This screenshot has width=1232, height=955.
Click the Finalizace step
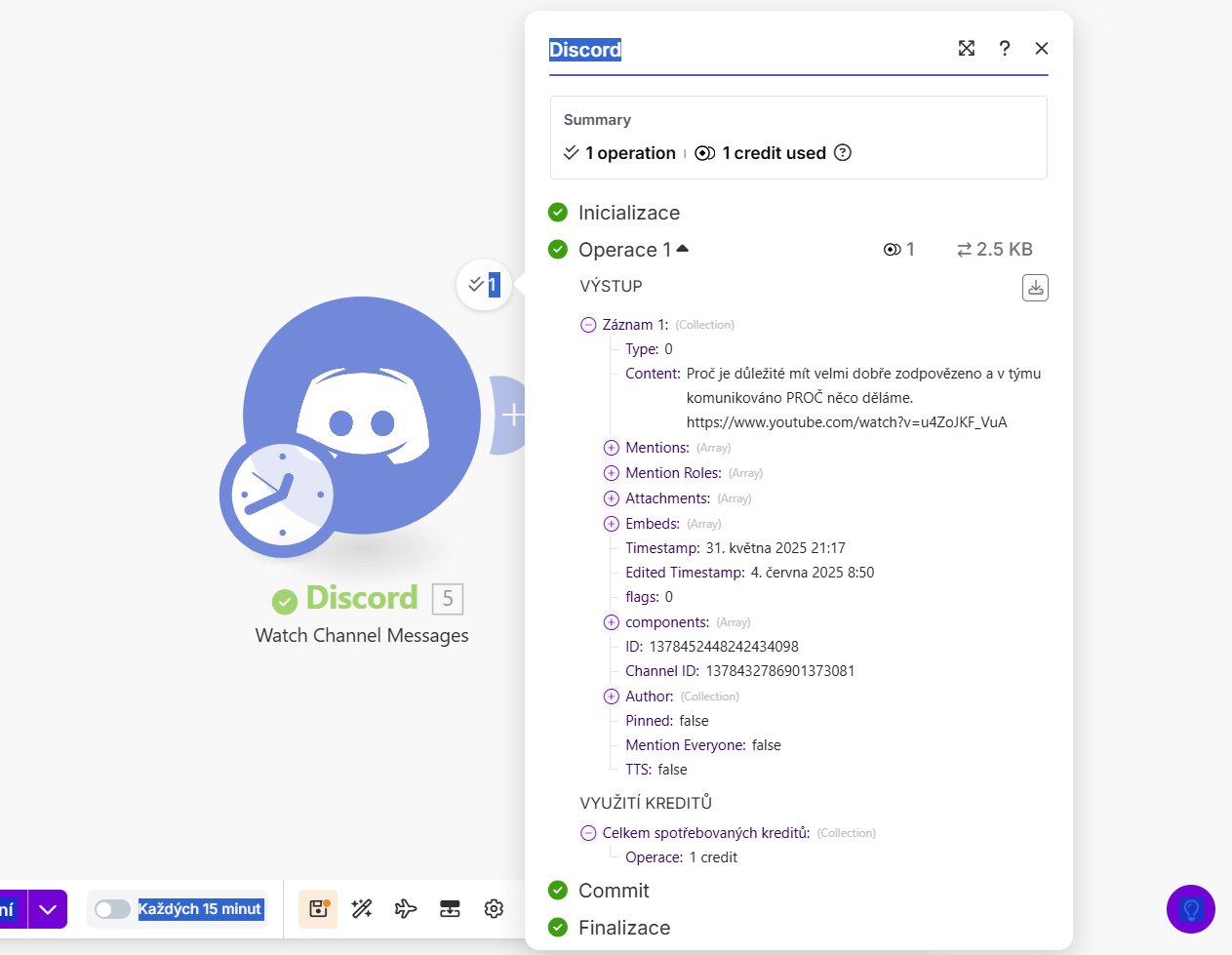624,928
